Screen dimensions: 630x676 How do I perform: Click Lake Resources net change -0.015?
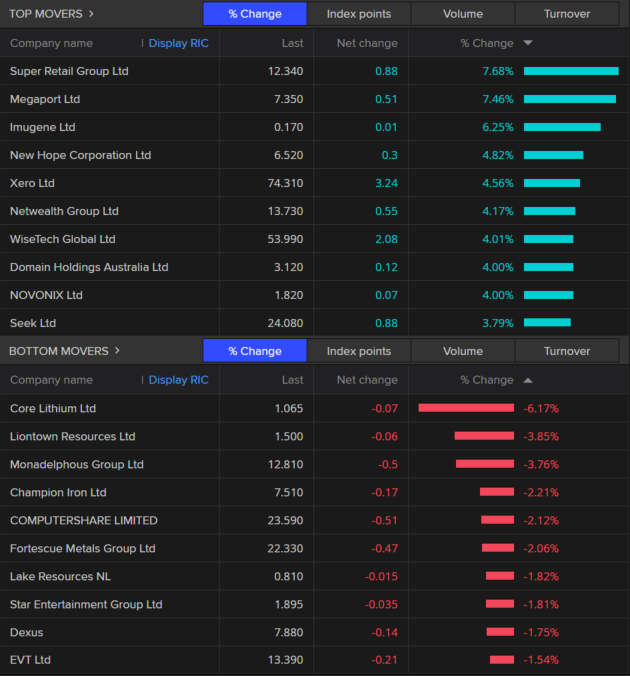click(x=382, y=576)
